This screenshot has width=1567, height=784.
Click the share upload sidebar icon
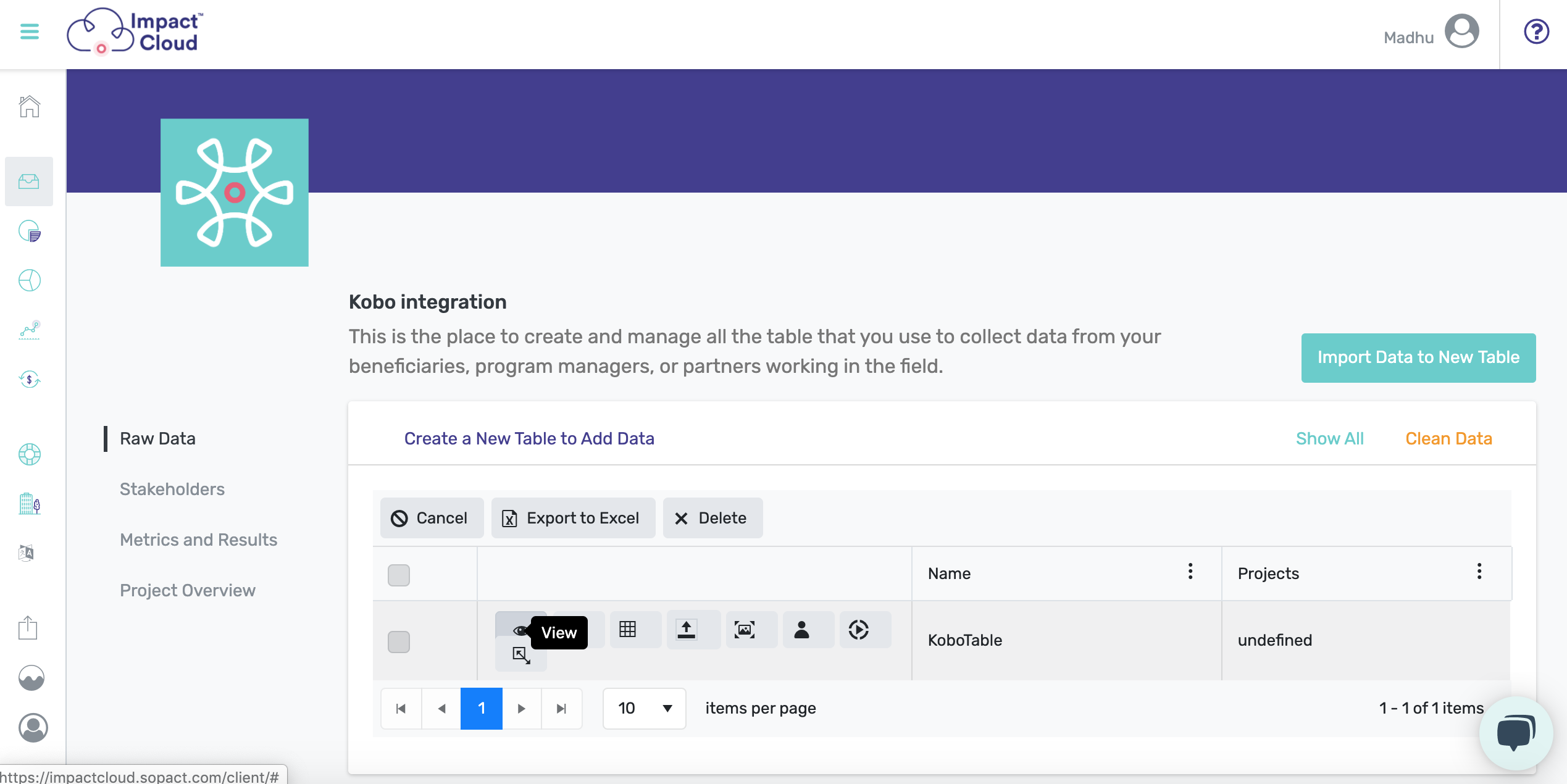[28, 628]
